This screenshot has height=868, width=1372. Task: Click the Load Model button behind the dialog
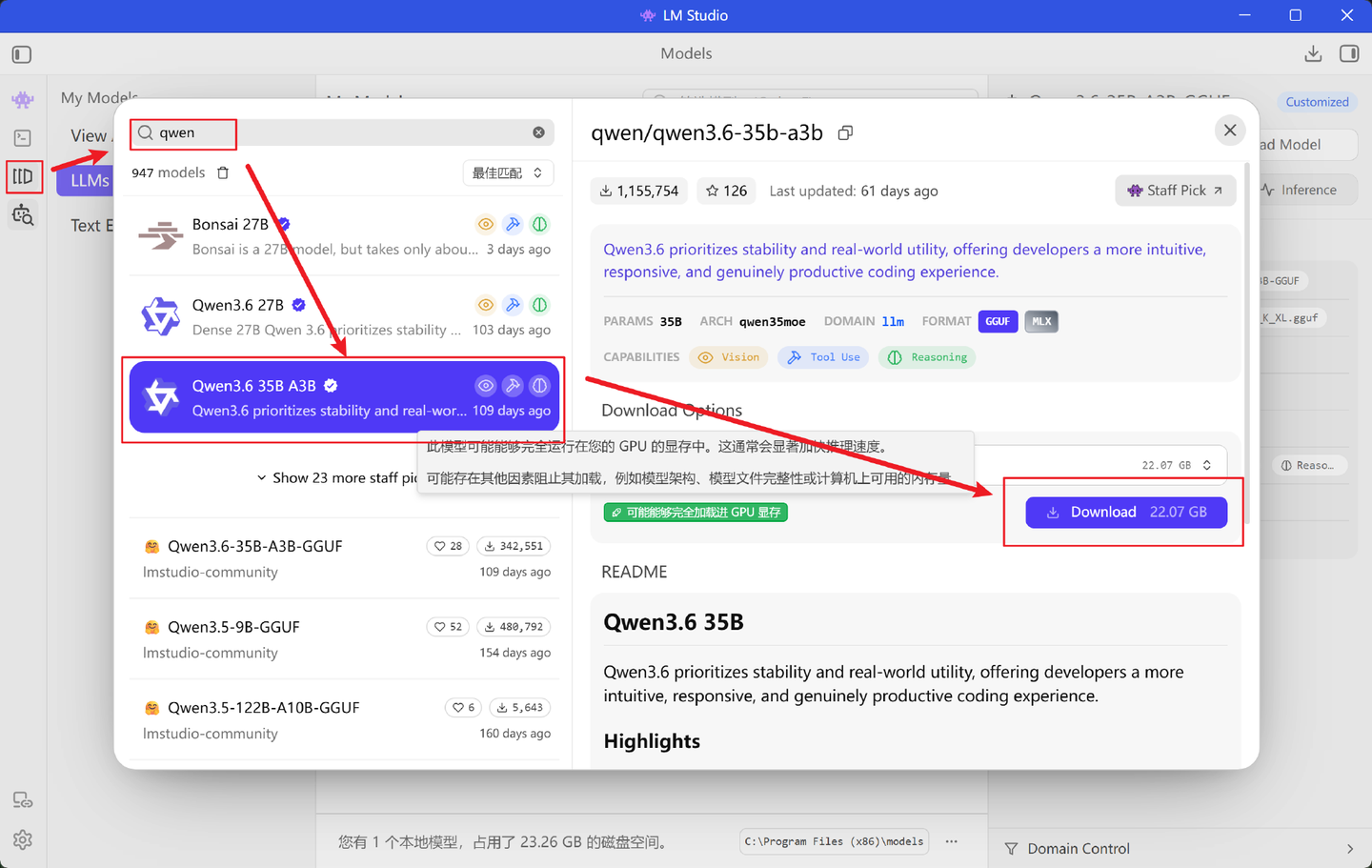1307,144
